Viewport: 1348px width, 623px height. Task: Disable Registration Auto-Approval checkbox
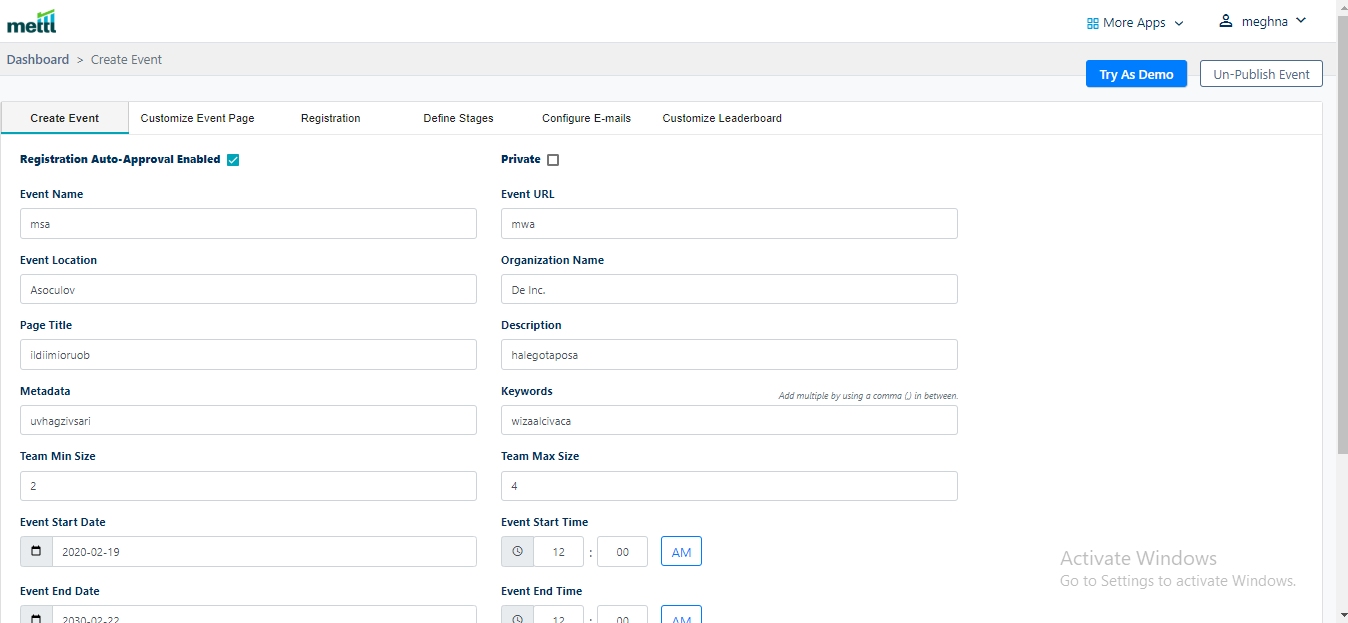click(233, 160)
